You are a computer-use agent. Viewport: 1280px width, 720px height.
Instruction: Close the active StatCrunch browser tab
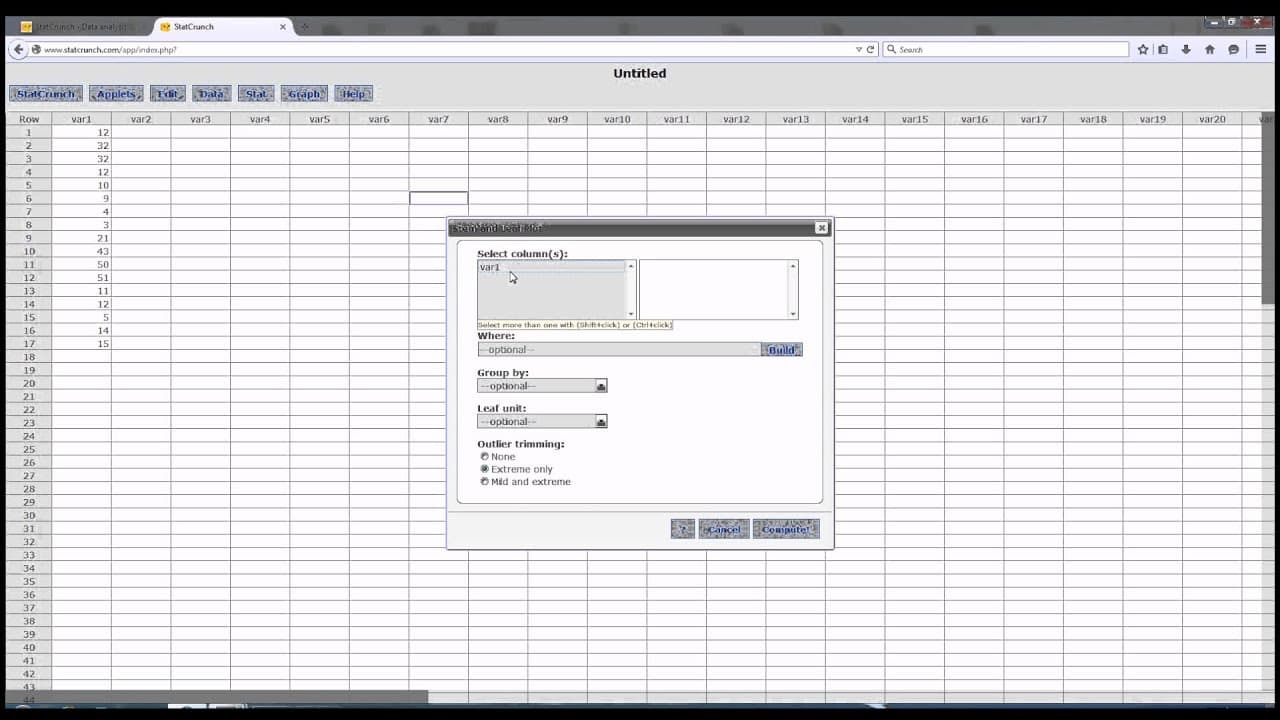pyautogui.click(x=283, y=27)
